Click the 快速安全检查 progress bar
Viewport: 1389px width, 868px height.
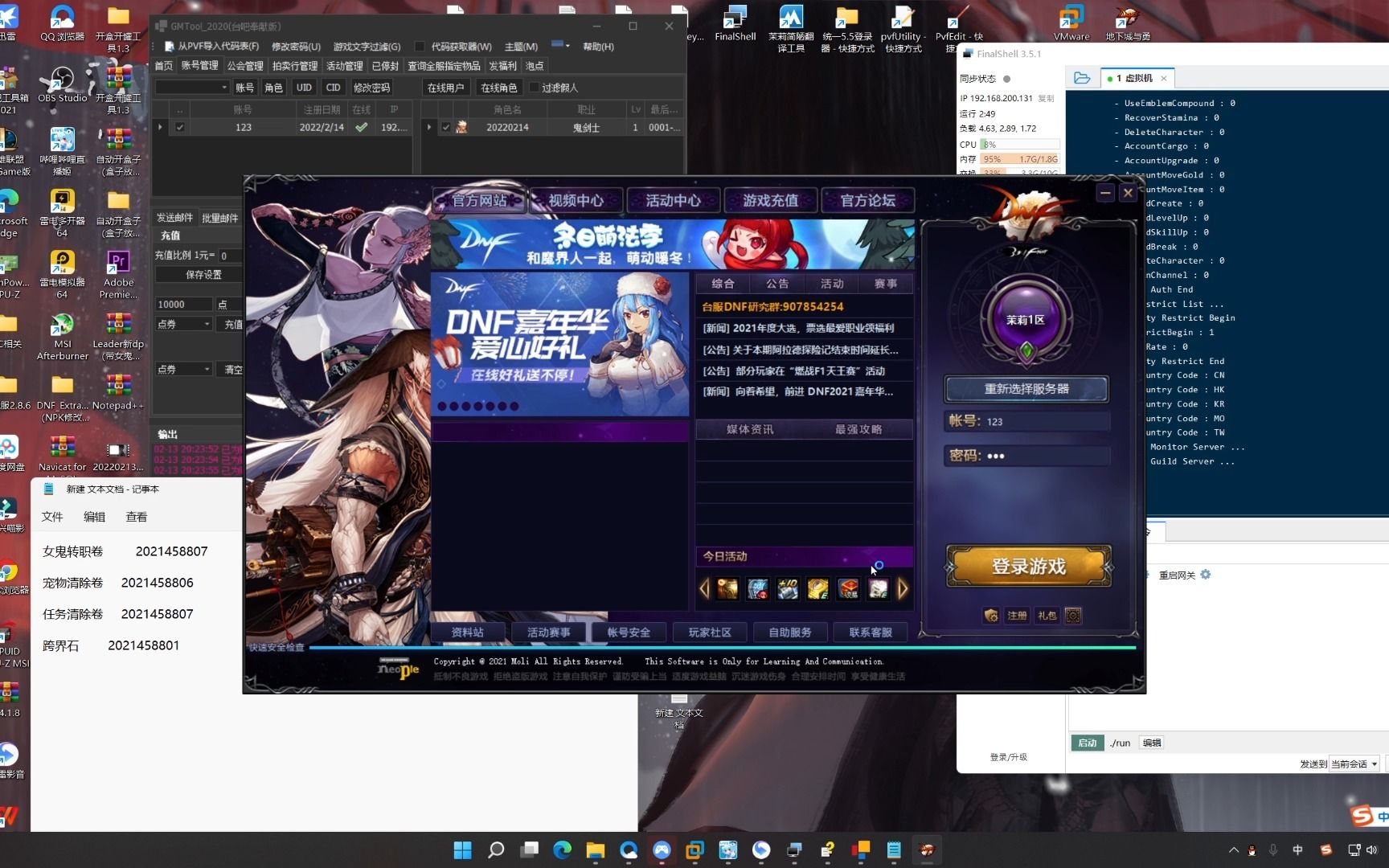click(x=722, y=647)
